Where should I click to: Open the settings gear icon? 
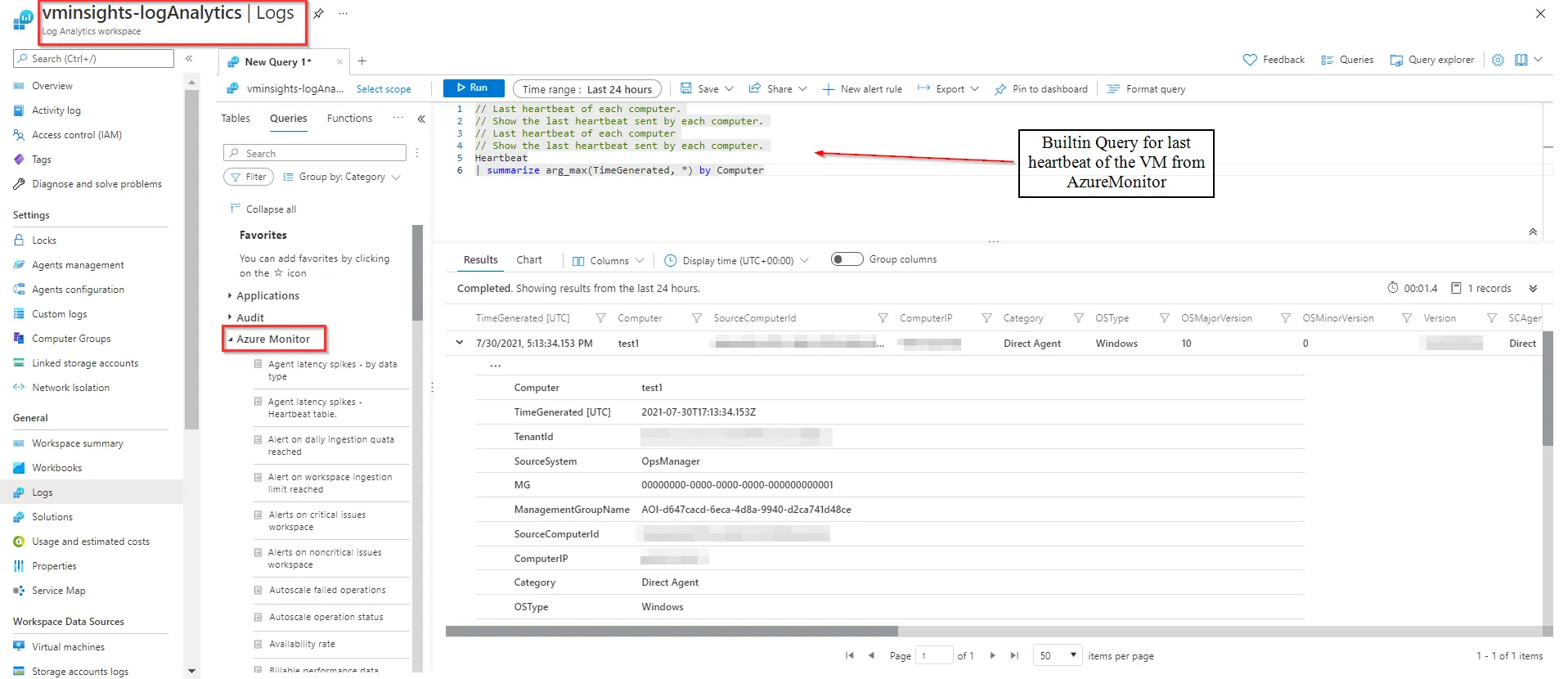point(1498,60)
